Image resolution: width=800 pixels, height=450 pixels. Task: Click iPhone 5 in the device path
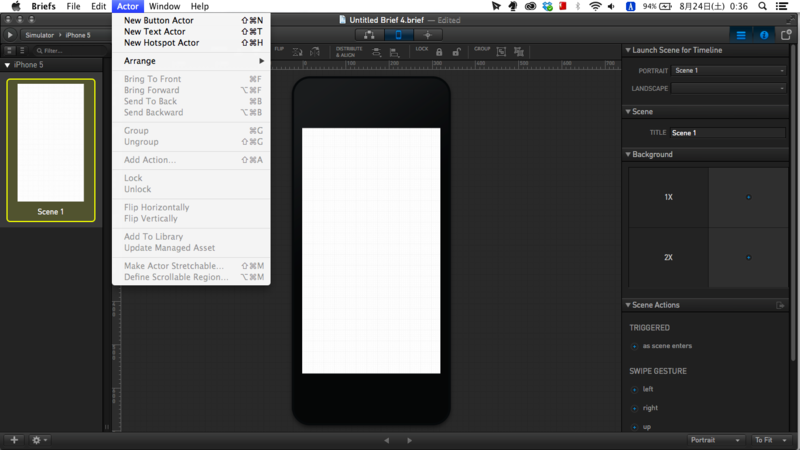pos(78,35)
